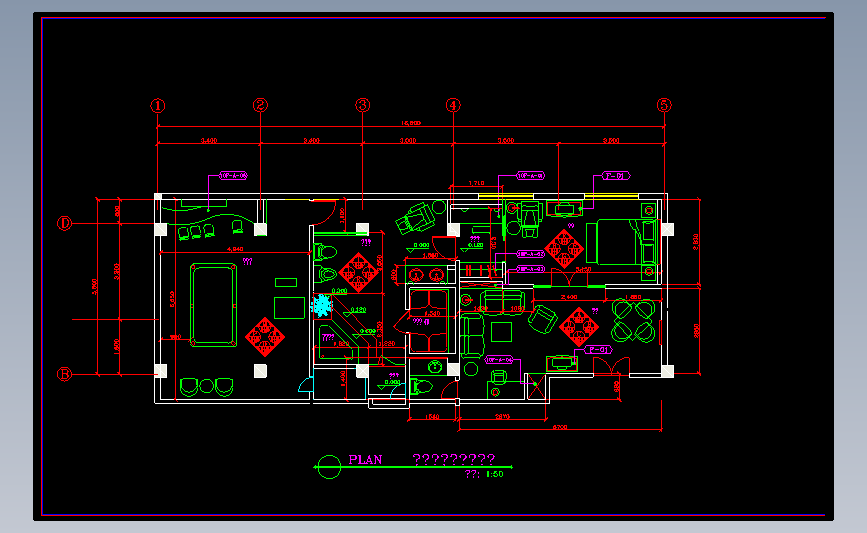Click the 3,400 bay dimension text
867x533 pixels.
click(208, 140)
